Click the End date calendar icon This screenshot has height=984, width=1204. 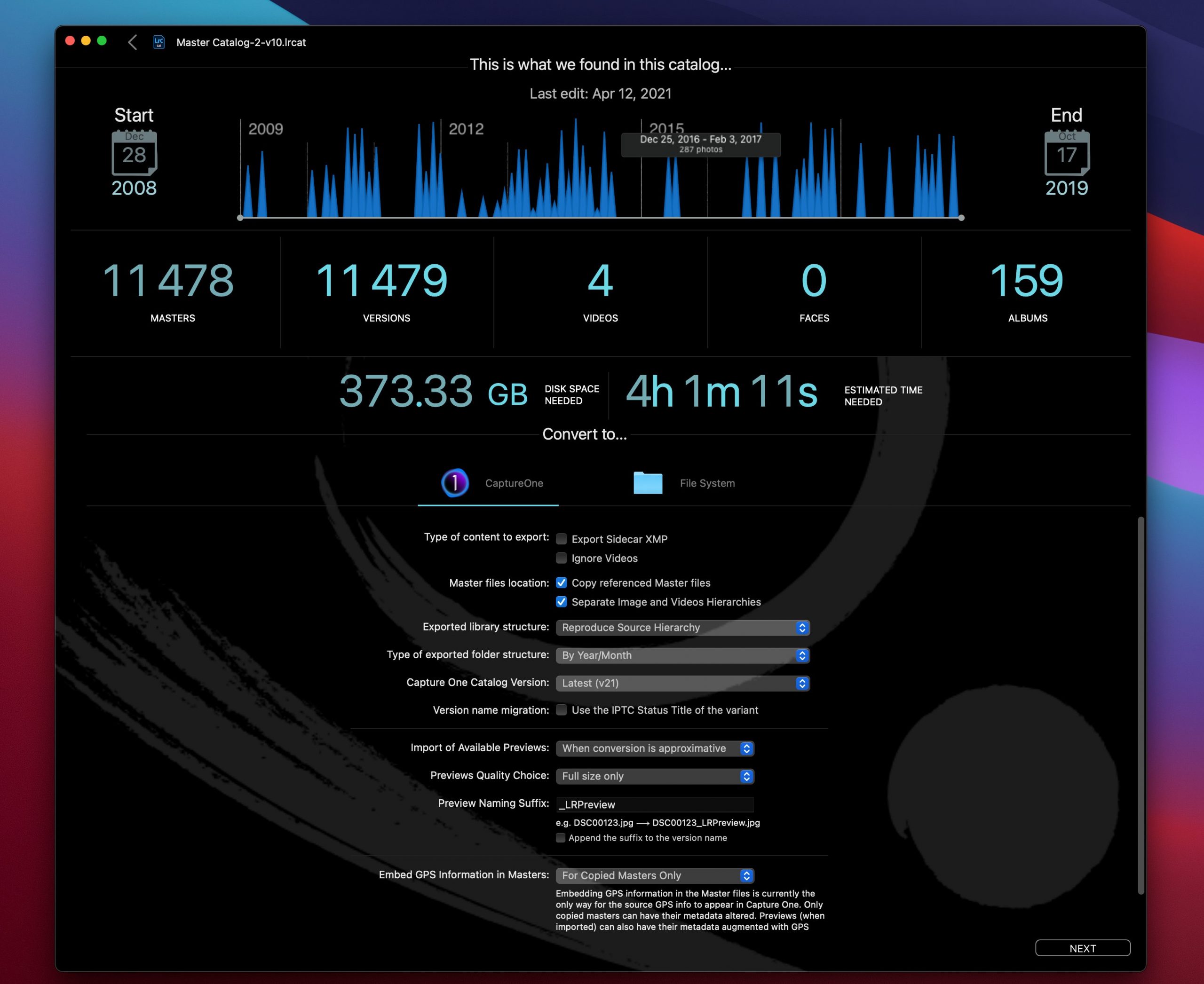(1067, 152)
